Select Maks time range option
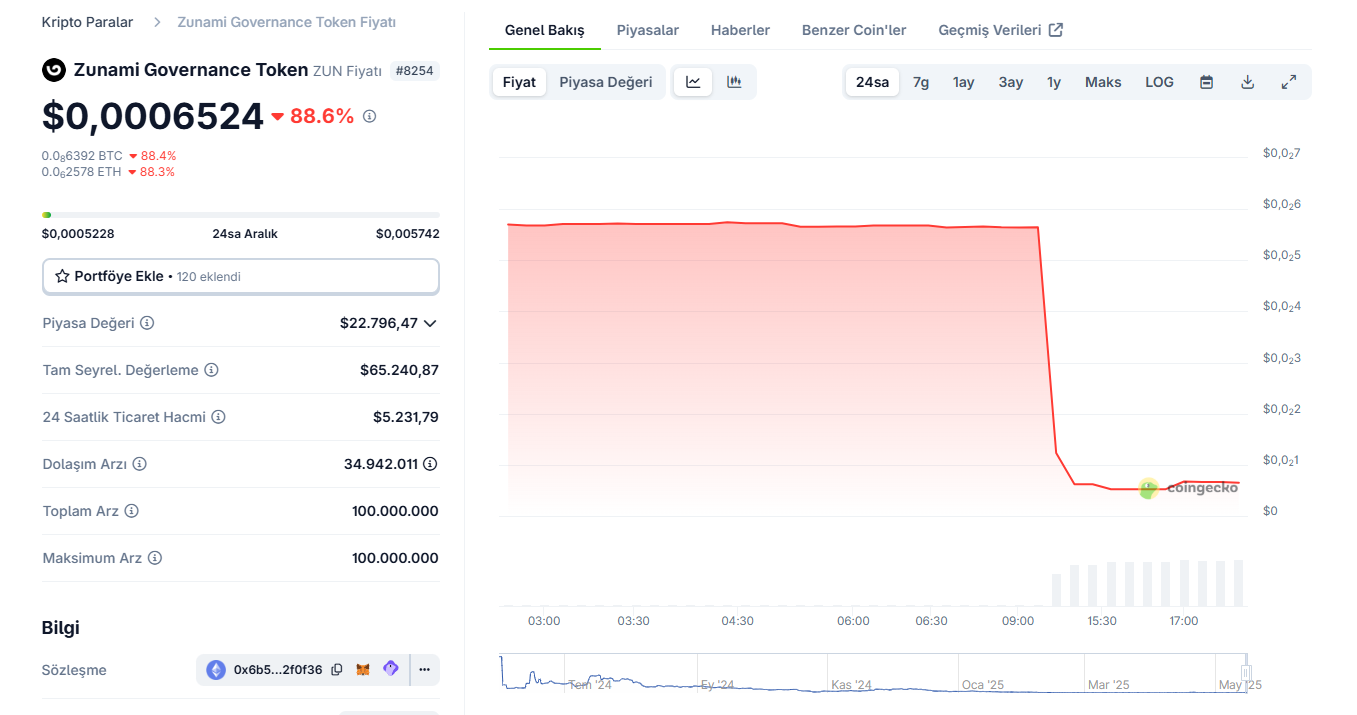Image resolution: width=1357 pixels, height=715 pixels. pyautogui.click(x=1103, y=82)
